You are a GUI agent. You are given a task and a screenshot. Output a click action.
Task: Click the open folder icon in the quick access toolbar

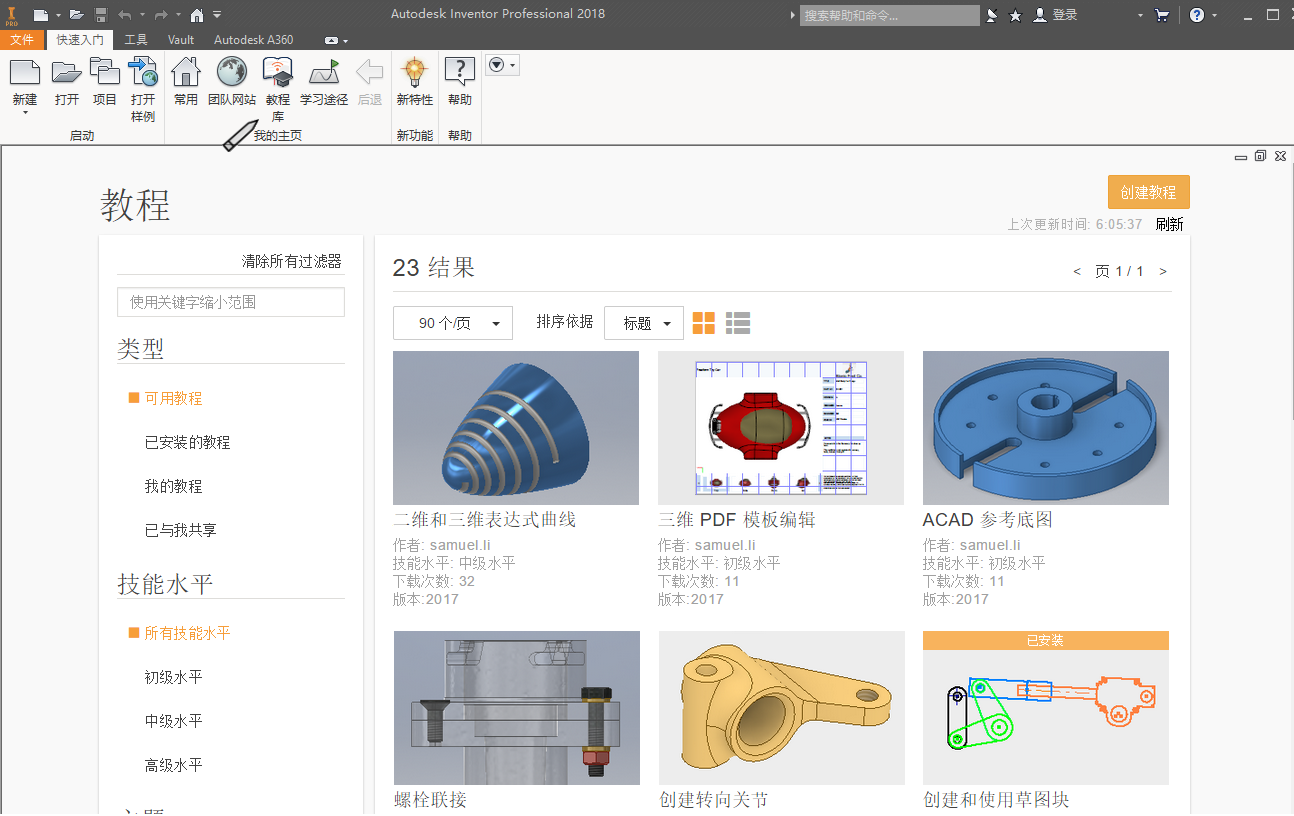coord(76,15)
